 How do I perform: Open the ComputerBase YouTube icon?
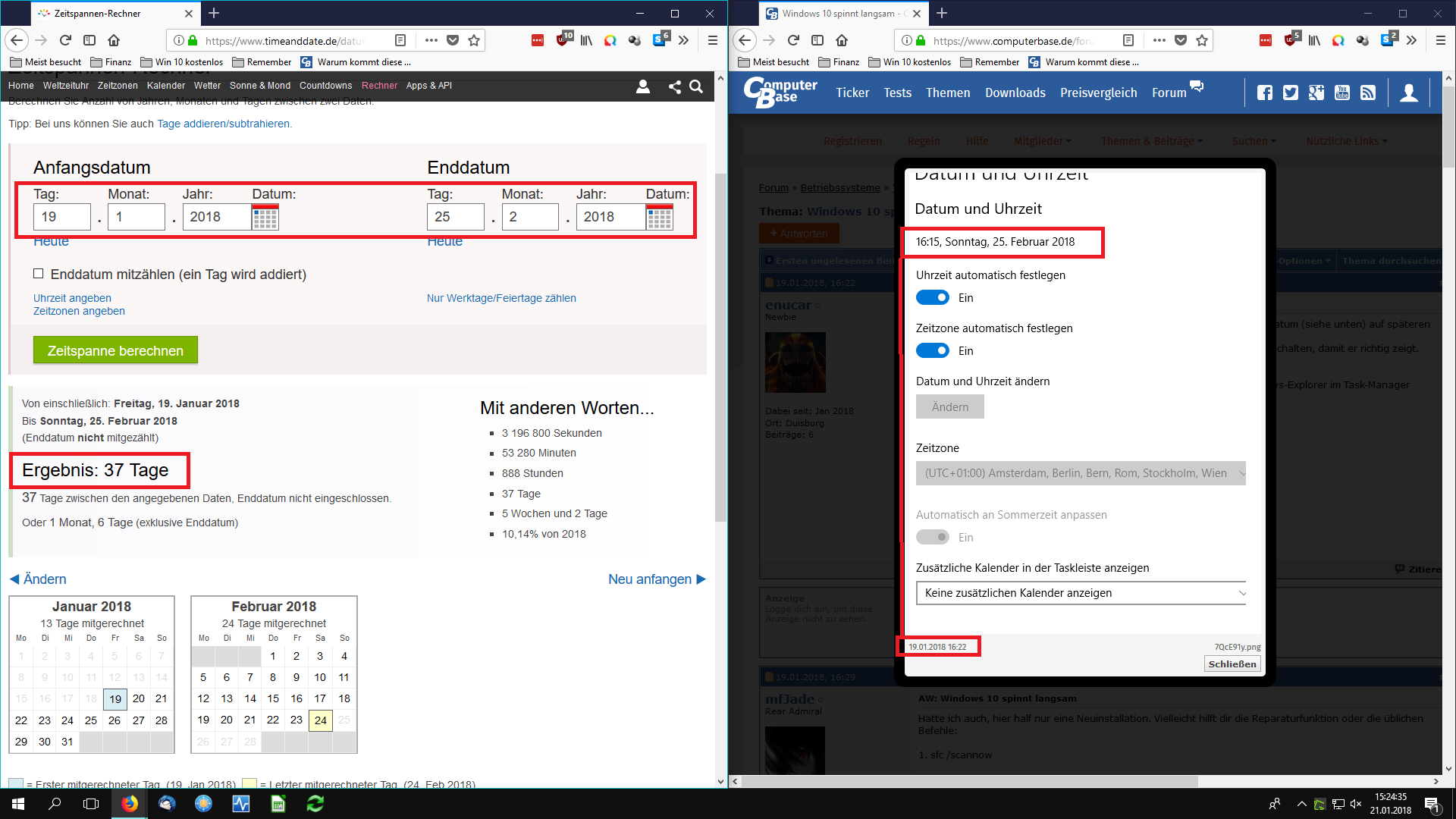click(1342, 93)
